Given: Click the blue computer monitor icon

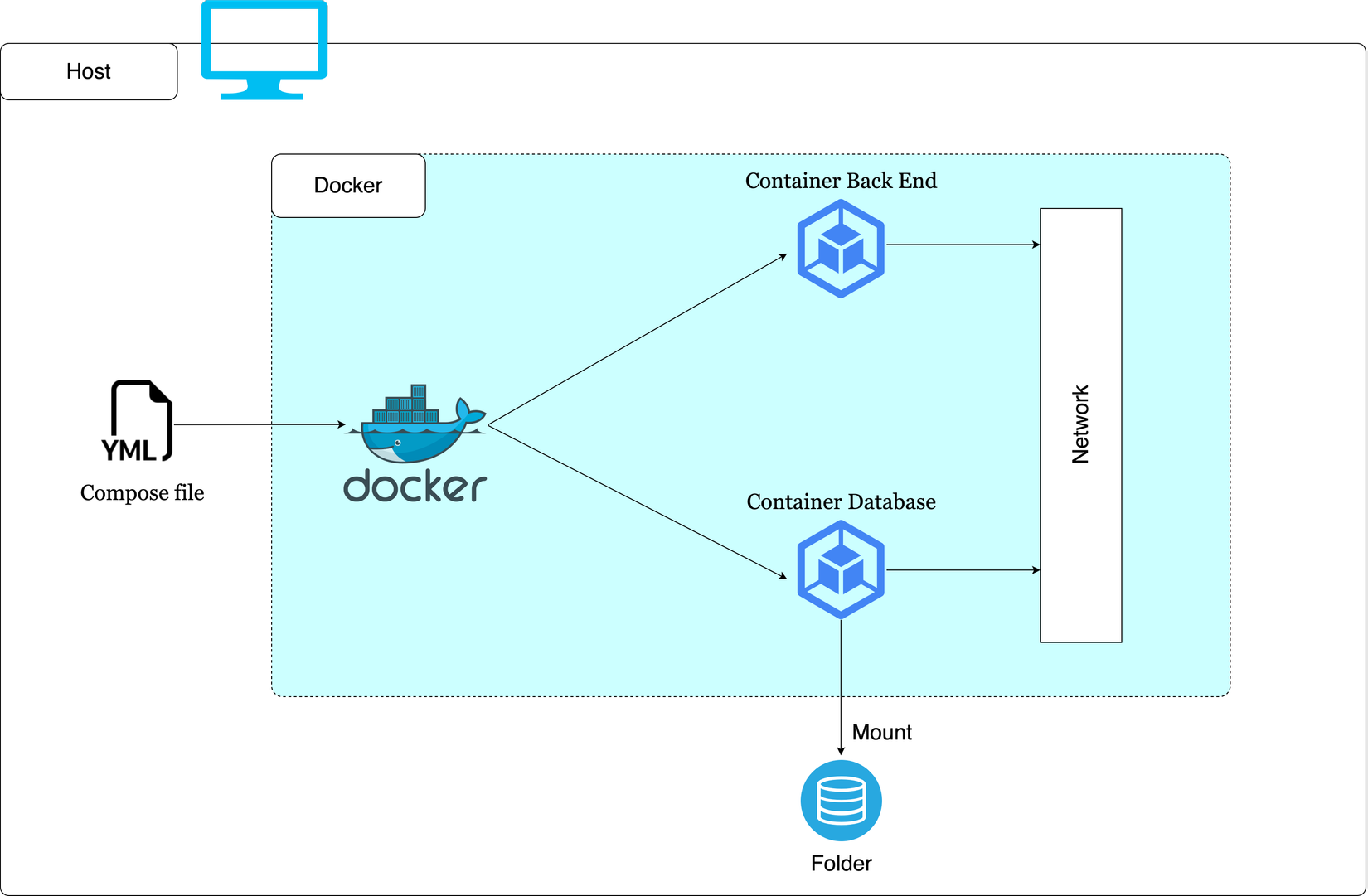Looking at the screenshot, I should 264,50.
